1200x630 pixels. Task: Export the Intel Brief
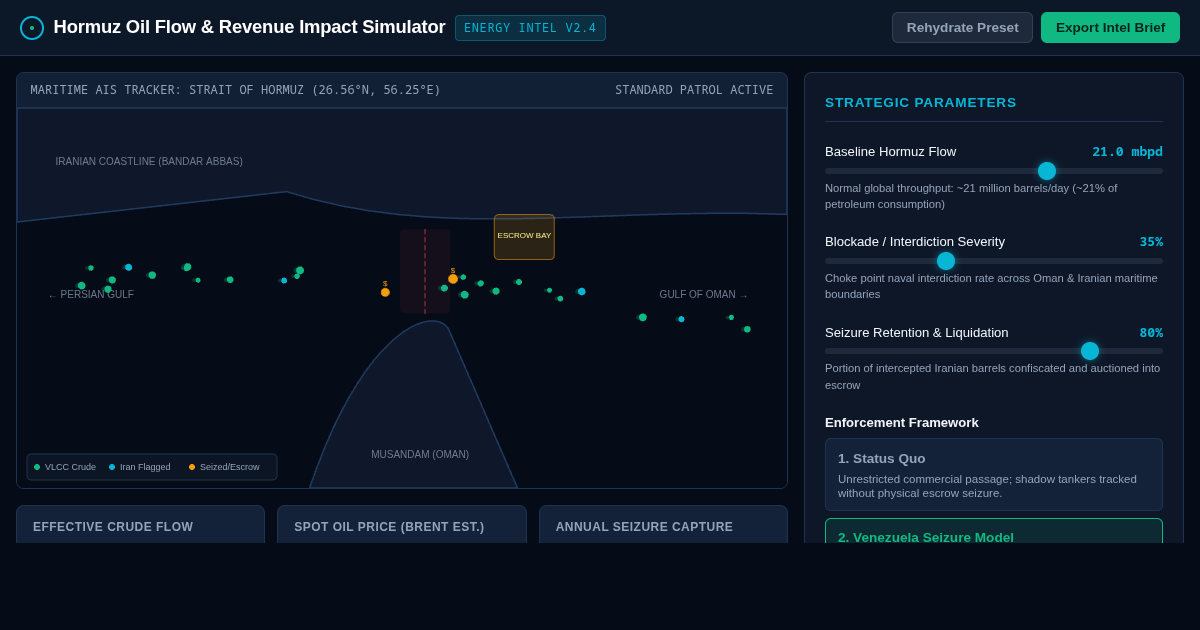coord(1110,27)
